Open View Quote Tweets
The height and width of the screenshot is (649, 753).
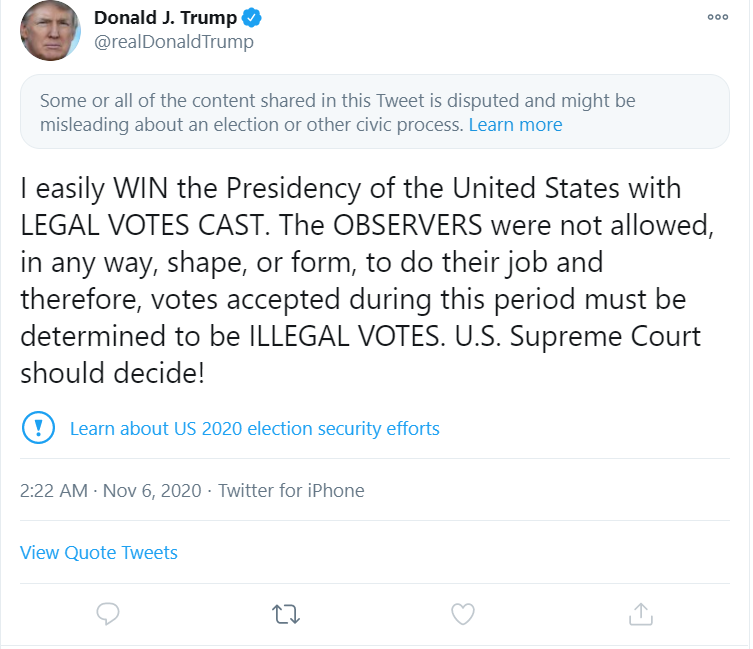[x=98, y=553]
